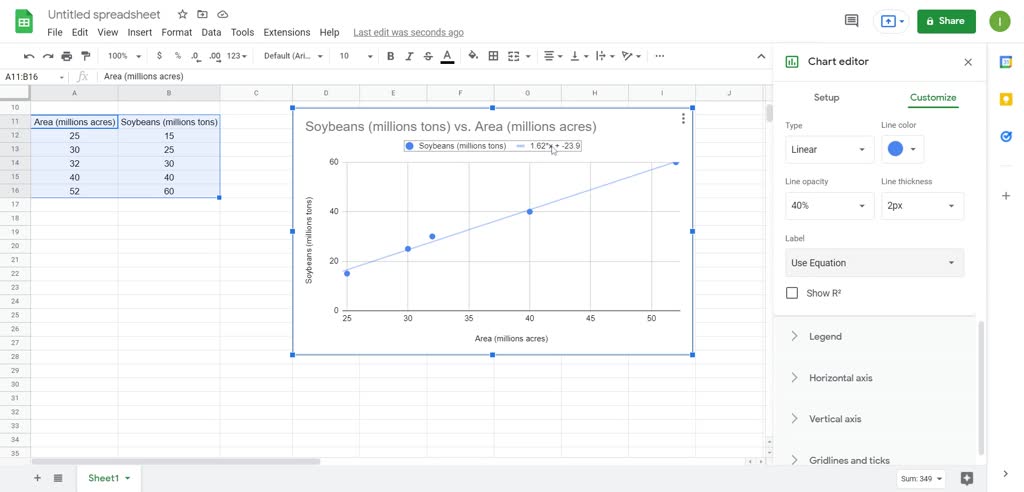Apply Strikethrough formatting
The width and height of the screenshot is (1024, 492).
(x=428, y=56)
